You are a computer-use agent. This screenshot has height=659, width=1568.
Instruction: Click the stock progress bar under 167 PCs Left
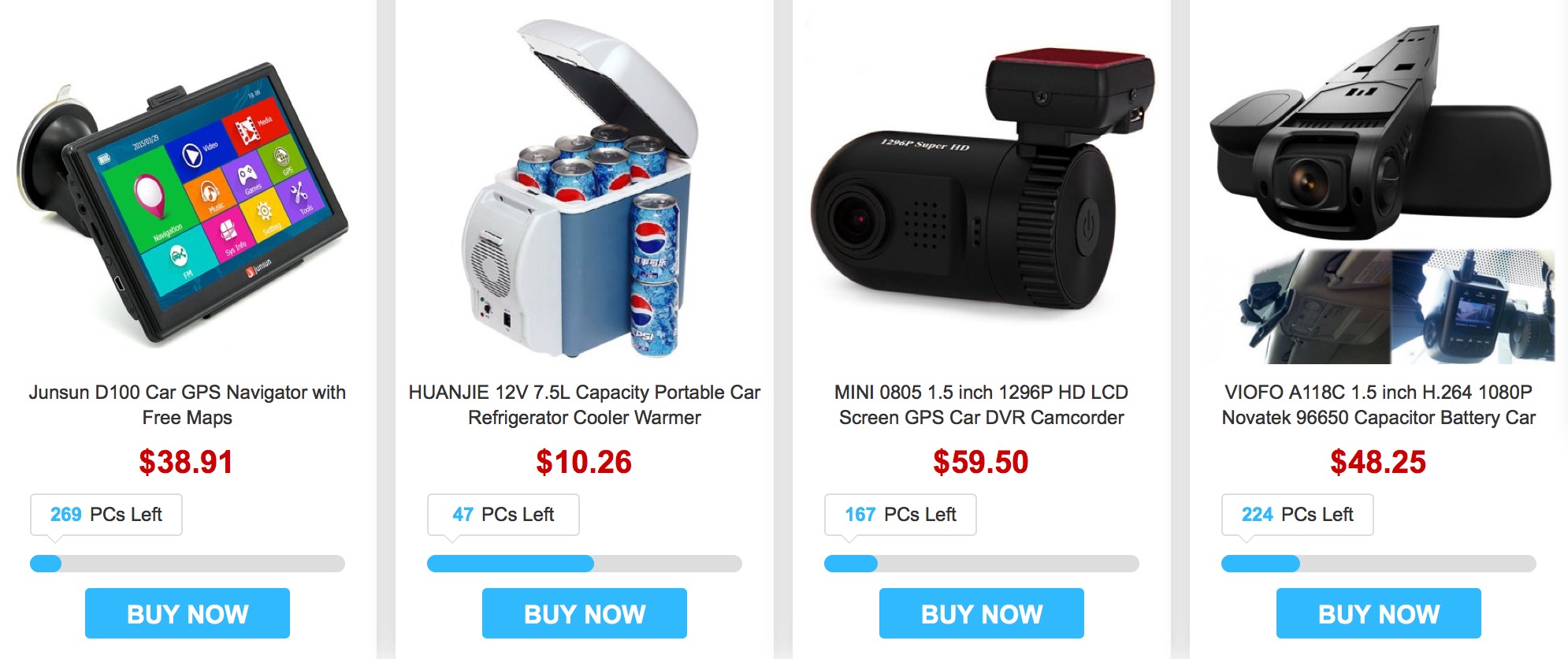982,564
